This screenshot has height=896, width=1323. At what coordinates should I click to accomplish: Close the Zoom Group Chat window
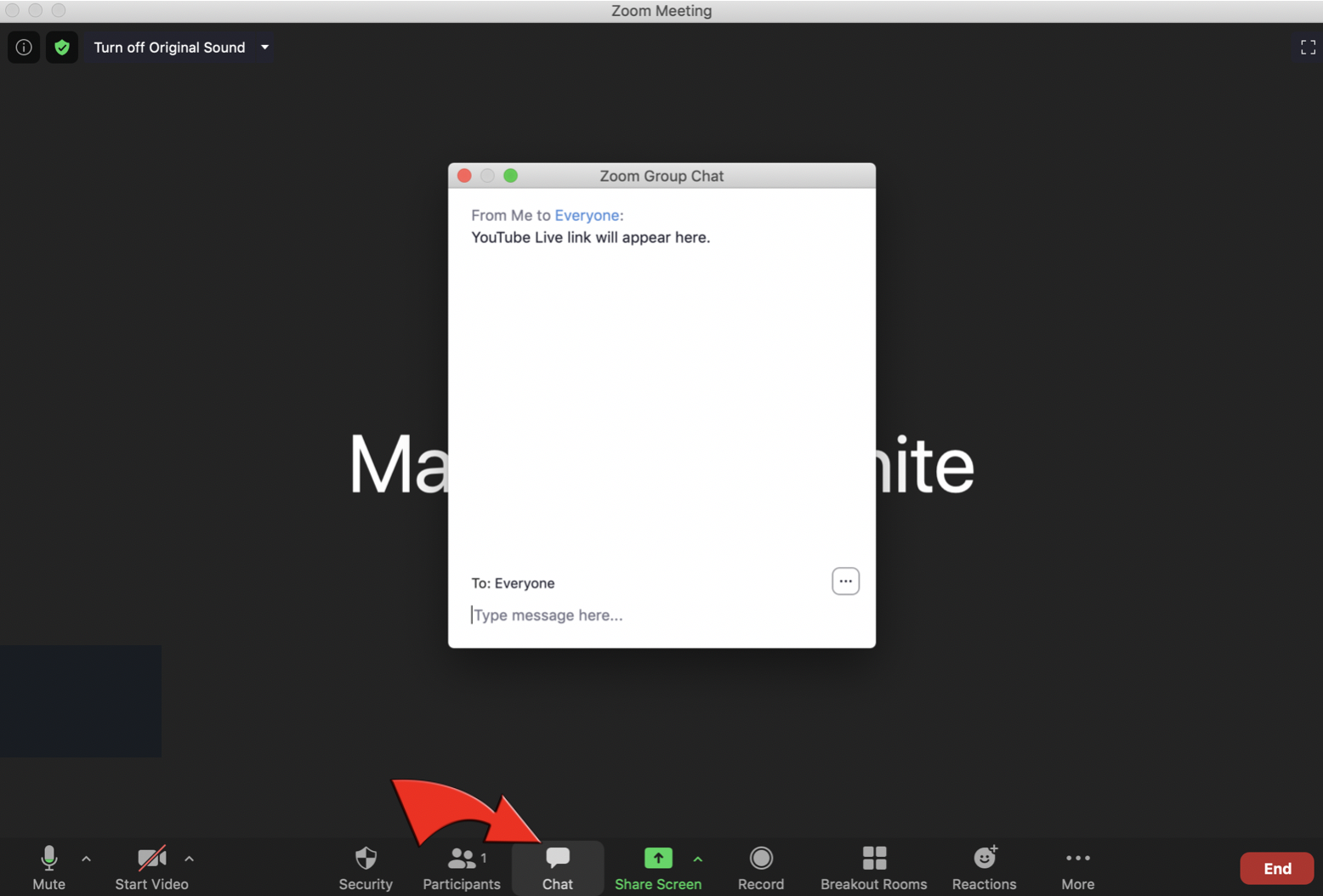(x=464, y=176)
